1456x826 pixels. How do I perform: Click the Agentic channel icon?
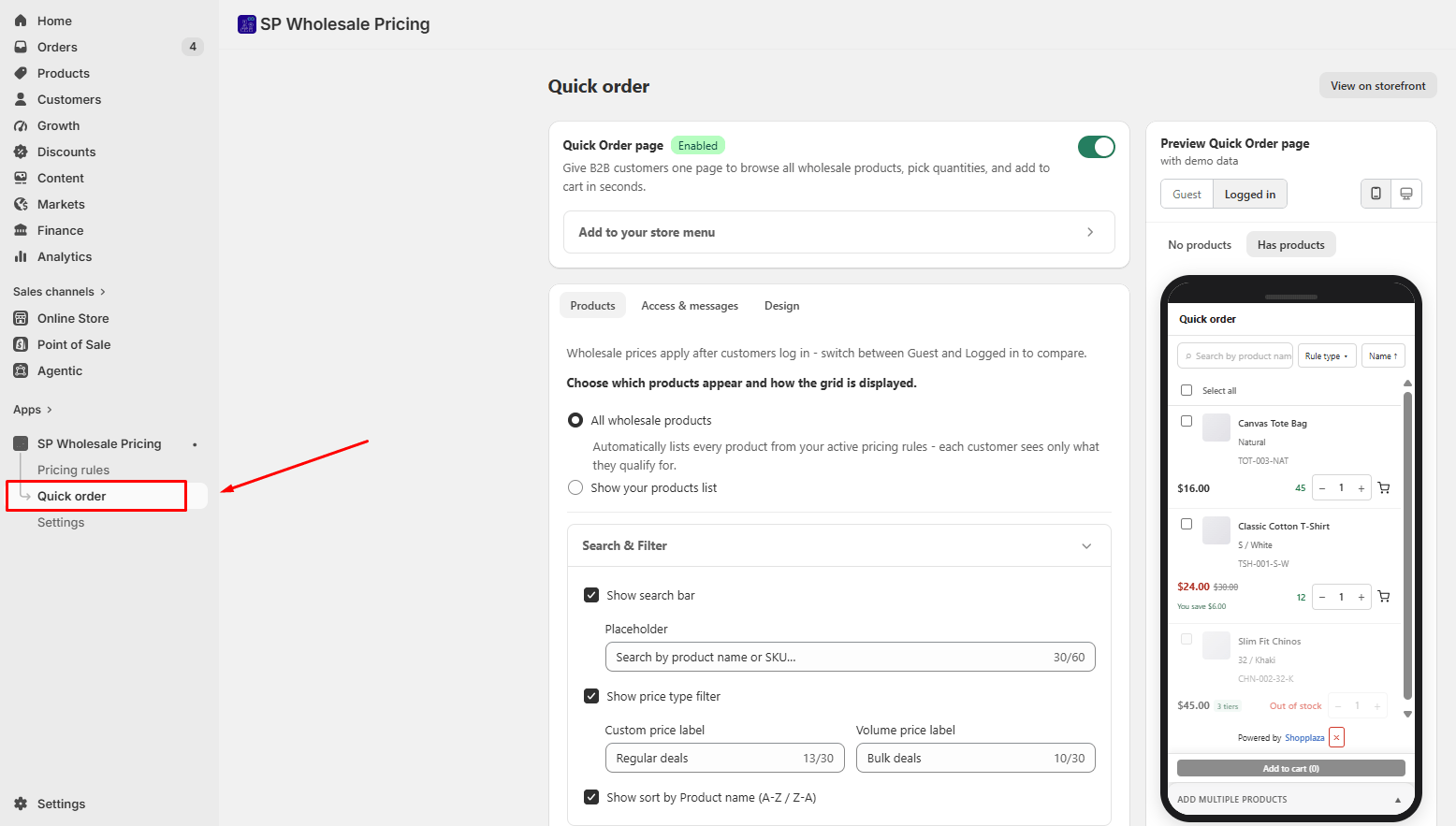click(x=21, y=370)
